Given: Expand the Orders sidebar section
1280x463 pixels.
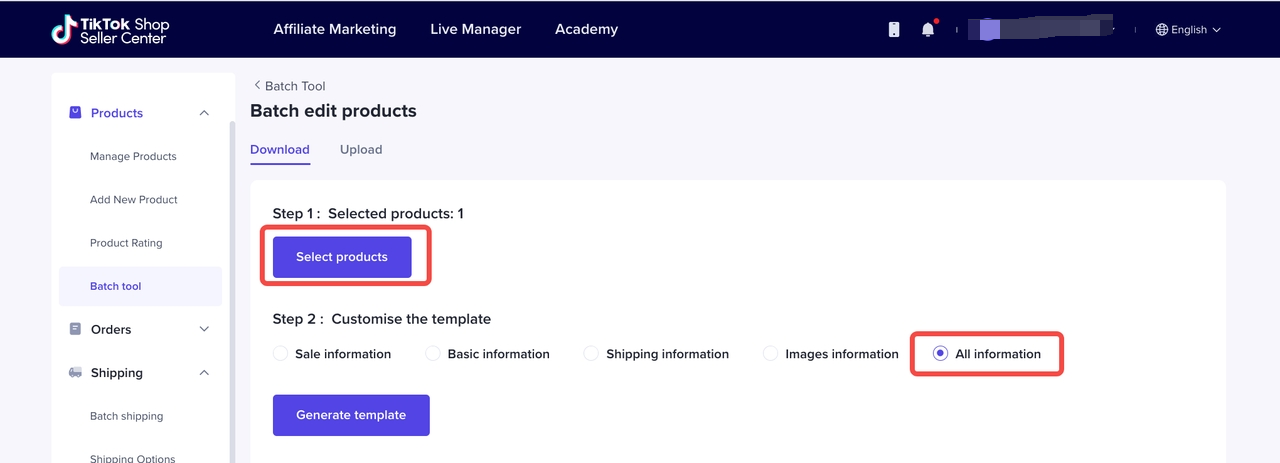Looking at the screenshot, I should pos(204,329).
